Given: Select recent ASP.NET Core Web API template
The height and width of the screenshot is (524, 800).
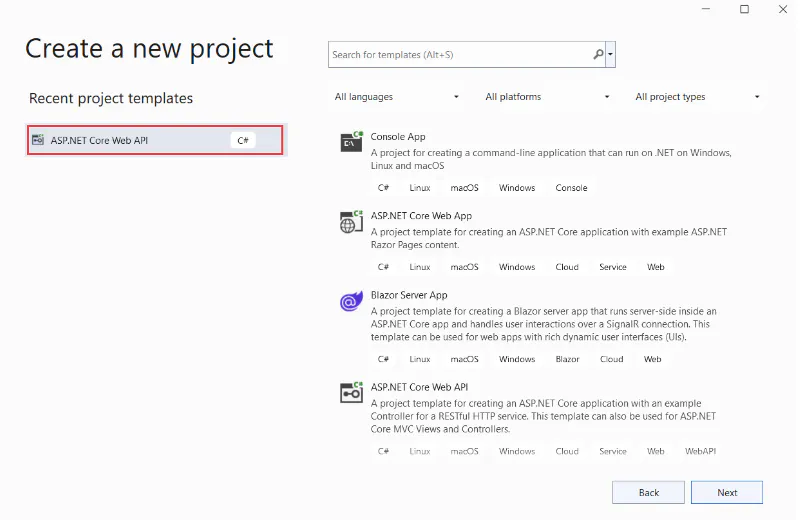Looking at the screenshot, I should tap(155, 140).
